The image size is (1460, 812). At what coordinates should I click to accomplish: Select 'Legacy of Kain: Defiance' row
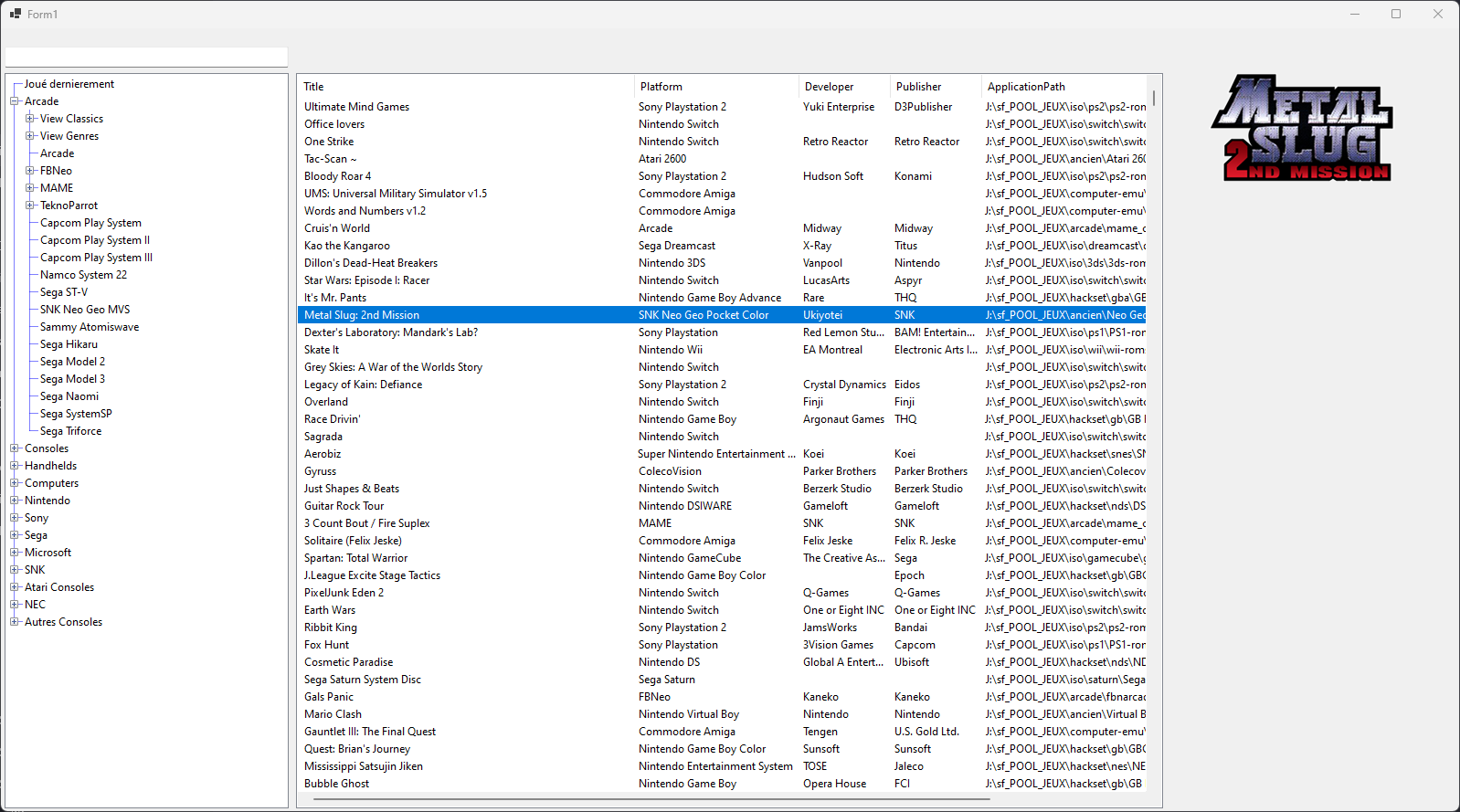click(722, 385)
